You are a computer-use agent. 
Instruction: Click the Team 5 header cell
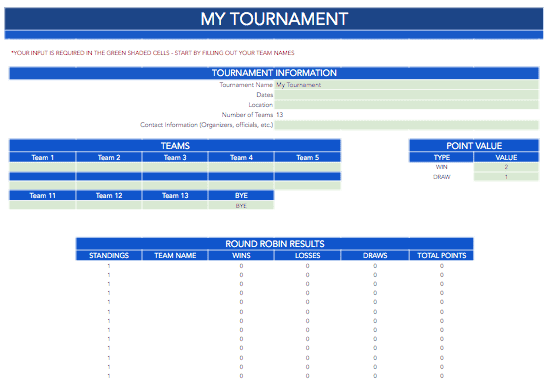coord(307,158)
